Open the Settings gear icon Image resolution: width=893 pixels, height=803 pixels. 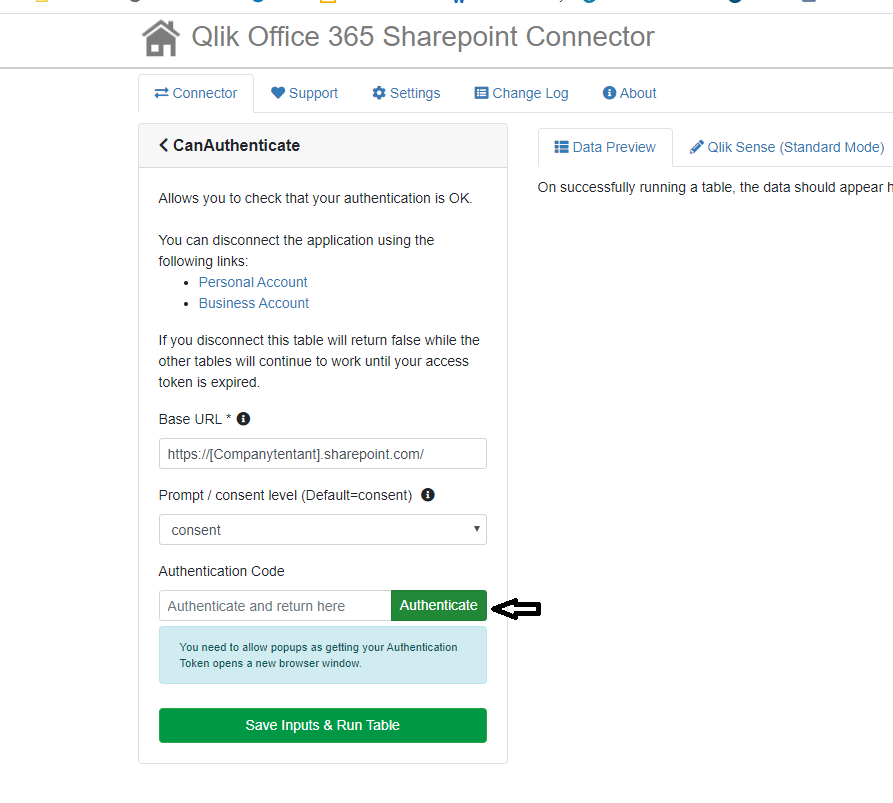coord(379,93)
